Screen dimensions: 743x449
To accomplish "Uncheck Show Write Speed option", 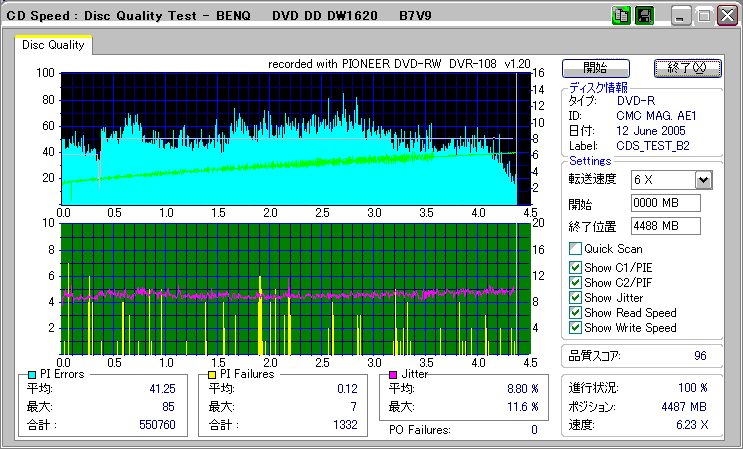I will pos(575,328).
